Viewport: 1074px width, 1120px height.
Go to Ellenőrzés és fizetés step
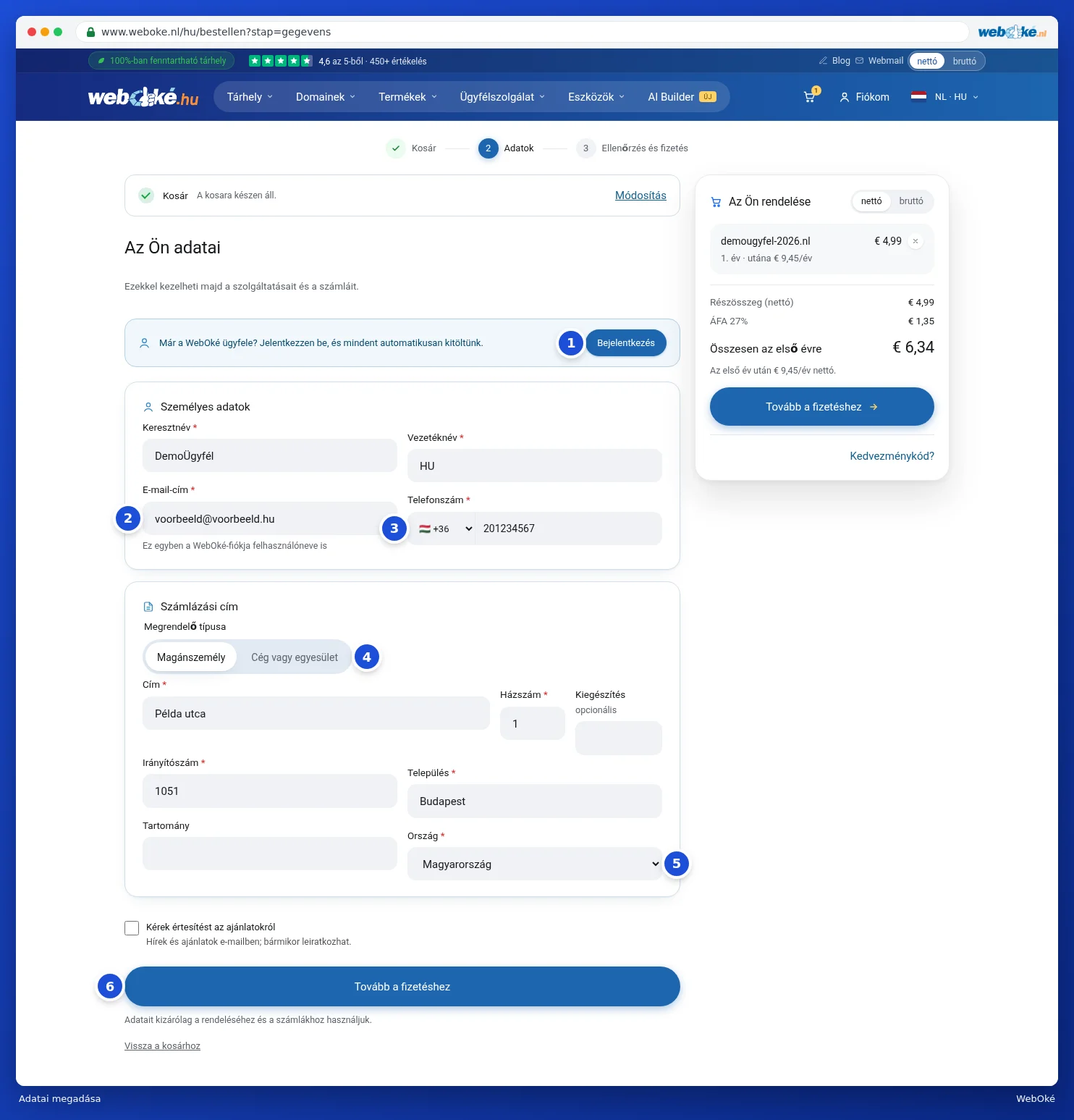tap(632, 148)
